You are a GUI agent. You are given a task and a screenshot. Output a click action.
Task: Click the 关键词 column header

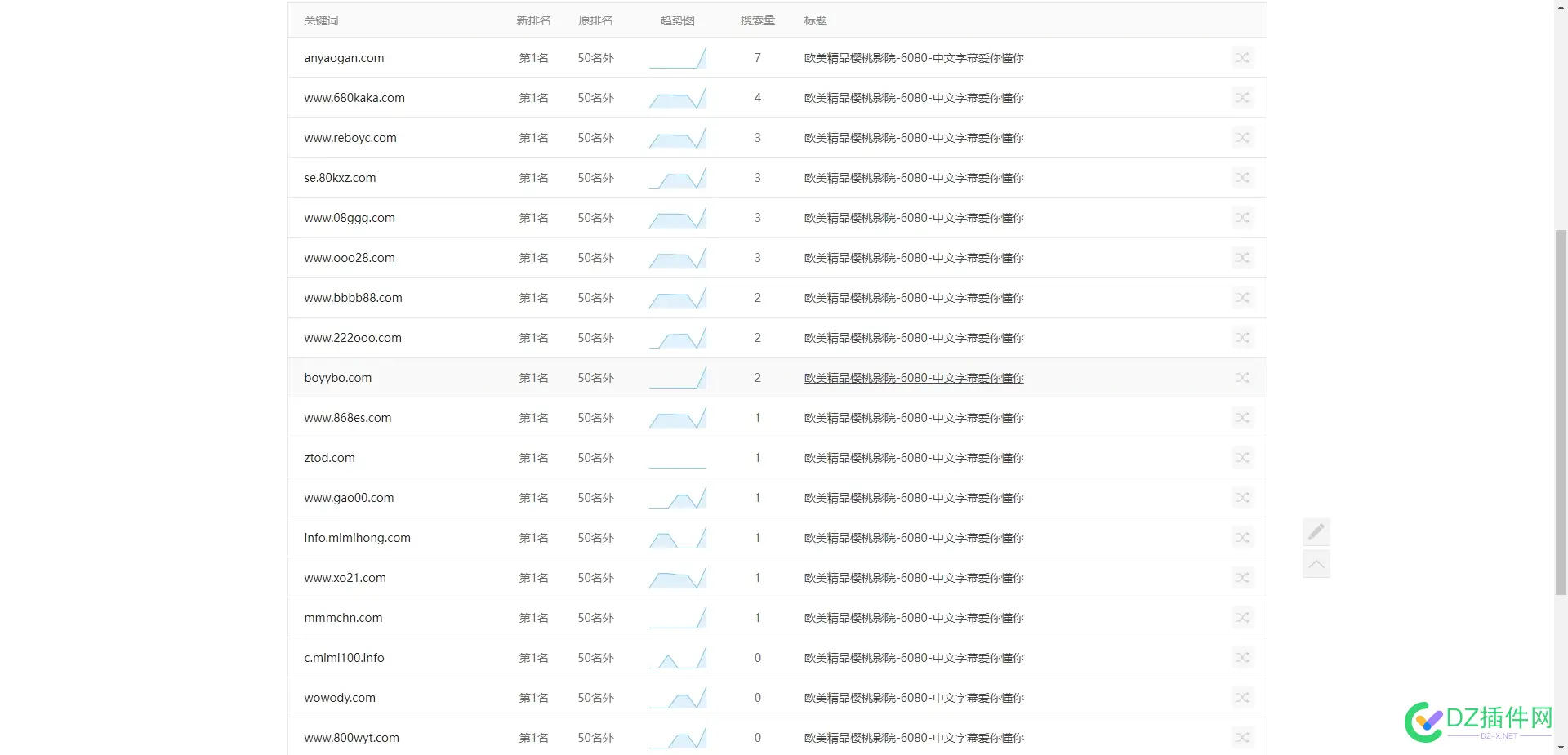[320, 20]
